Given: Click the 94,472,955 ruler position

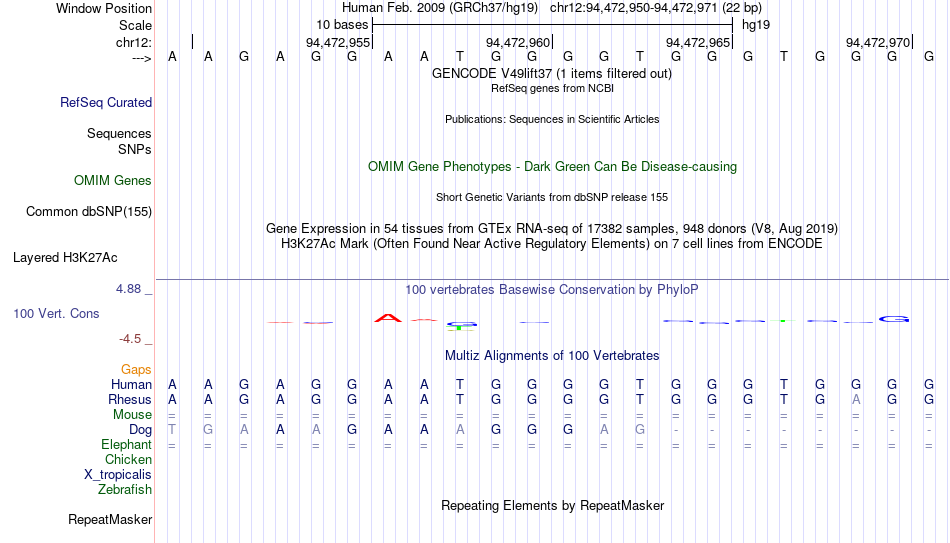Looking at the screenshot, I should 338,42.
